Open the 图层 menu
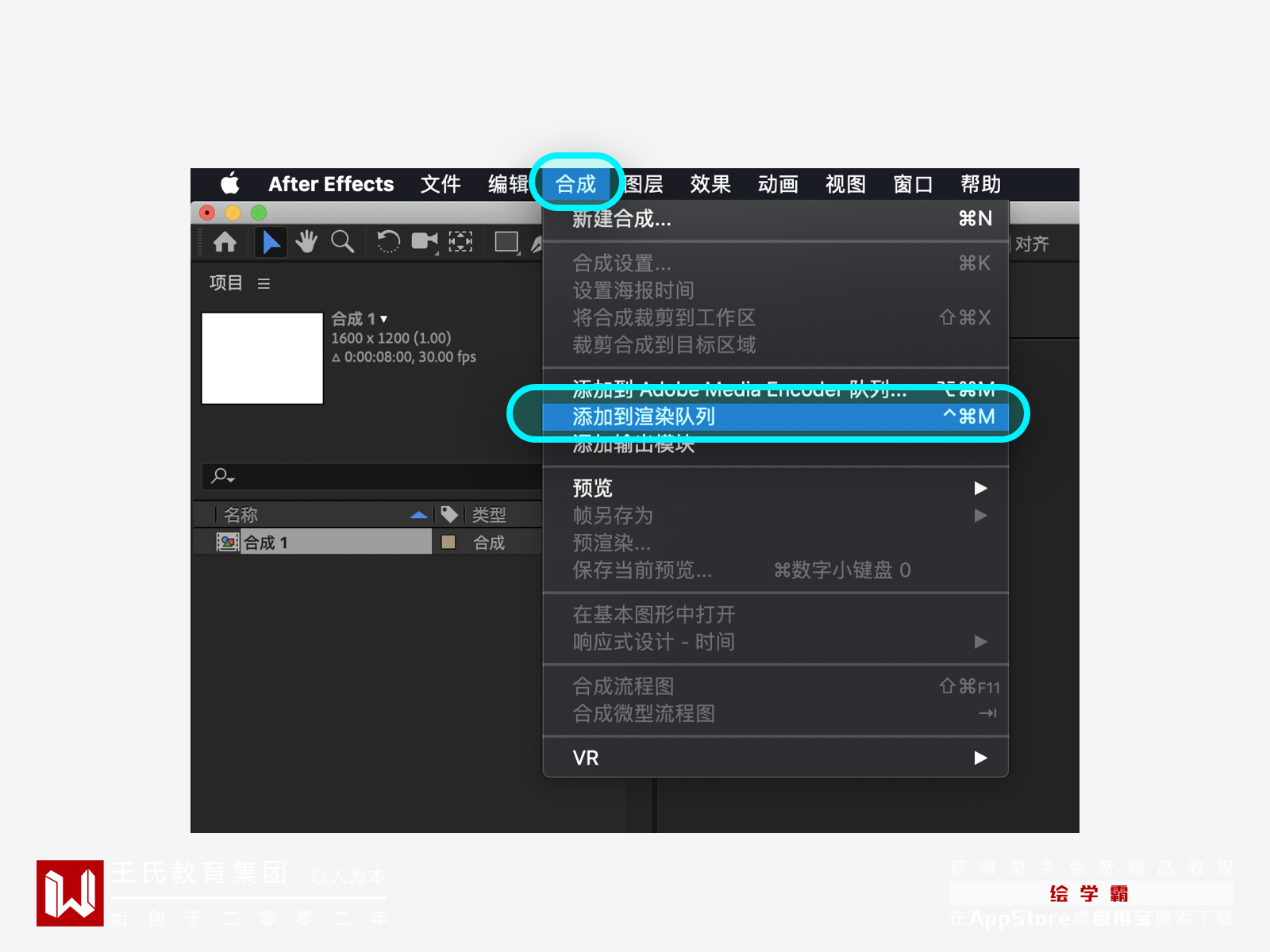The height and width of the screenshot is (952, 1270). (x=643, y=184)
